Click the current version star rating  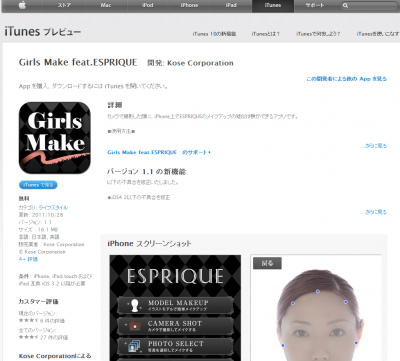click(28, 321)
